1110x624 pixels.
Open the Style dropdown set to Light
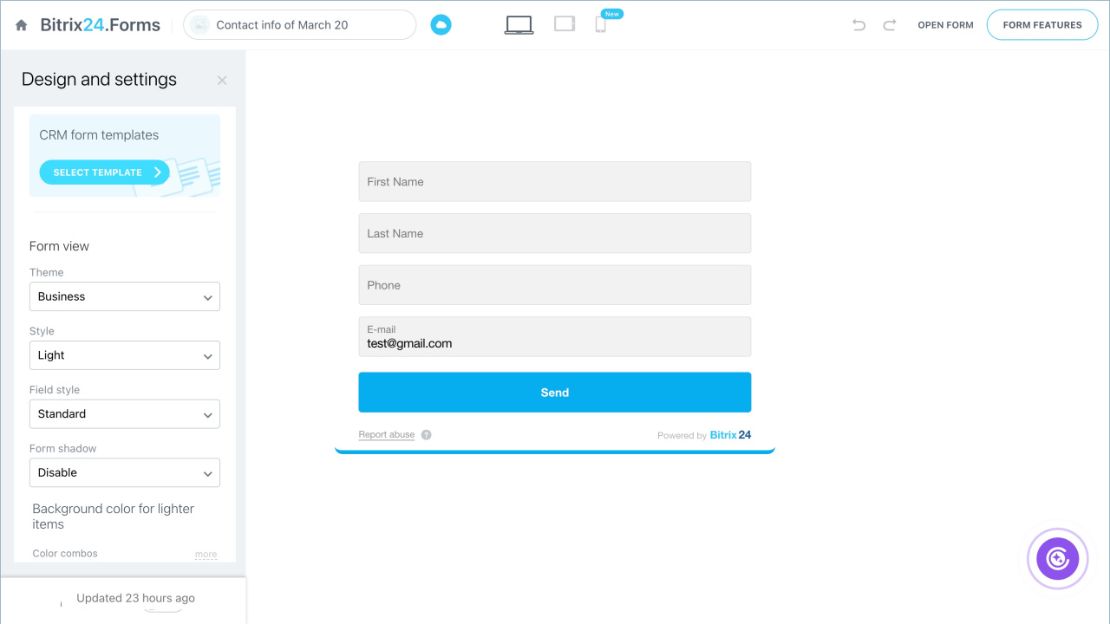[x=125, y=356]
